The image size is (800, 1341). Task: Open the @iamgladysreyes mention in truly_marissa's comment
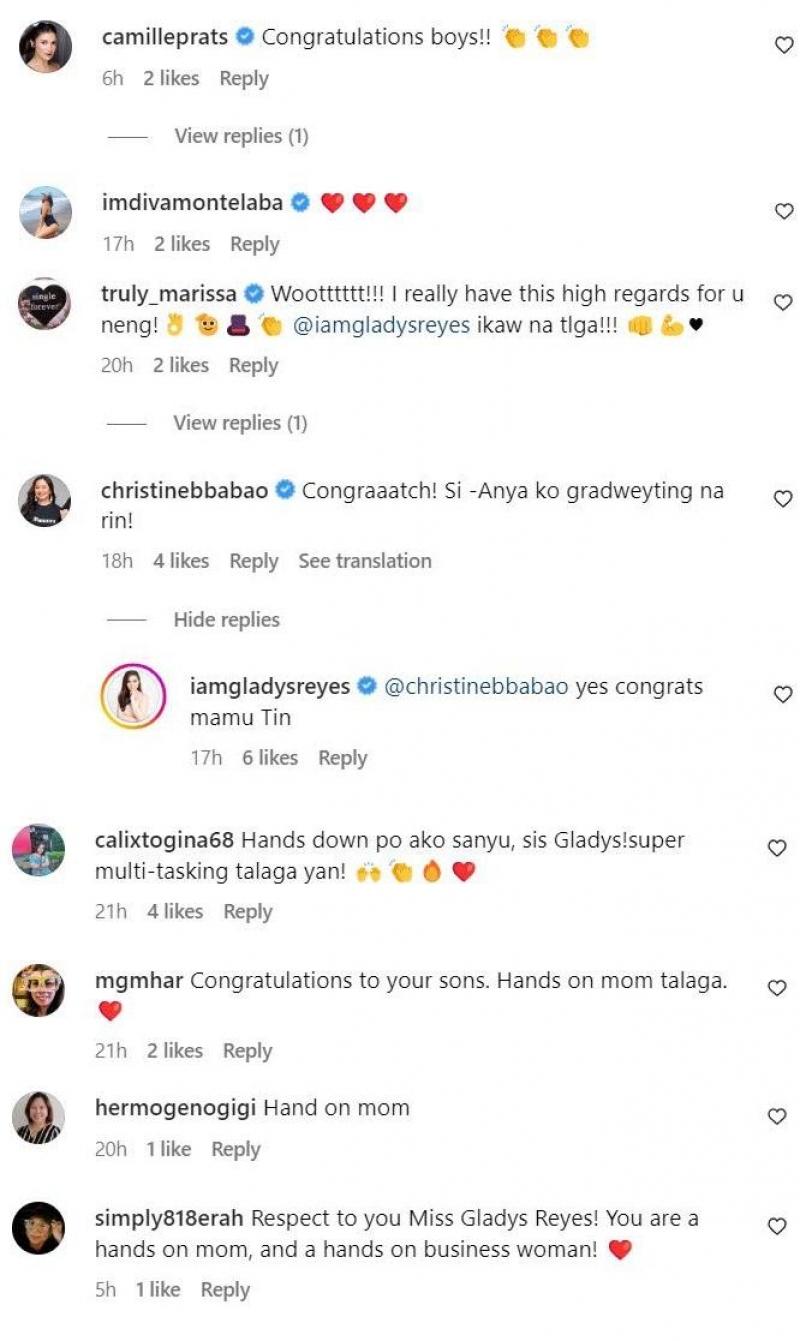382,326
